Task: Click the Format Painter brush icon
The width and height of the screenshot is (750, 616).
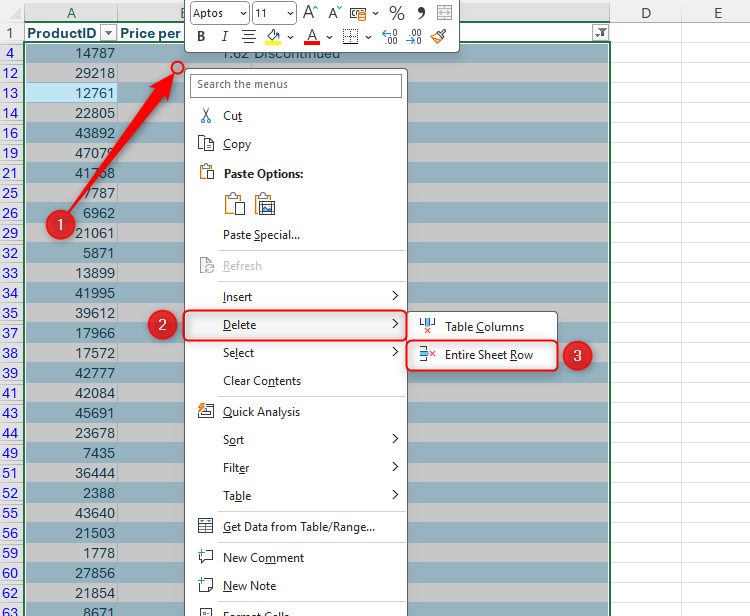Action: [x=438, y=36]
